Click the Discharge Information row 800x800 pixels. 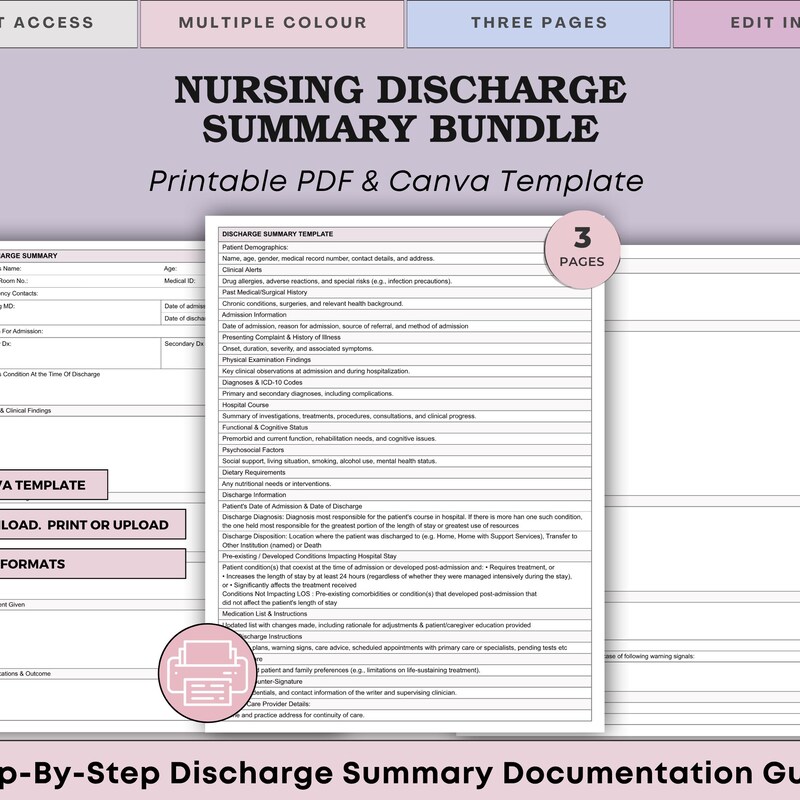coord(405,495)
